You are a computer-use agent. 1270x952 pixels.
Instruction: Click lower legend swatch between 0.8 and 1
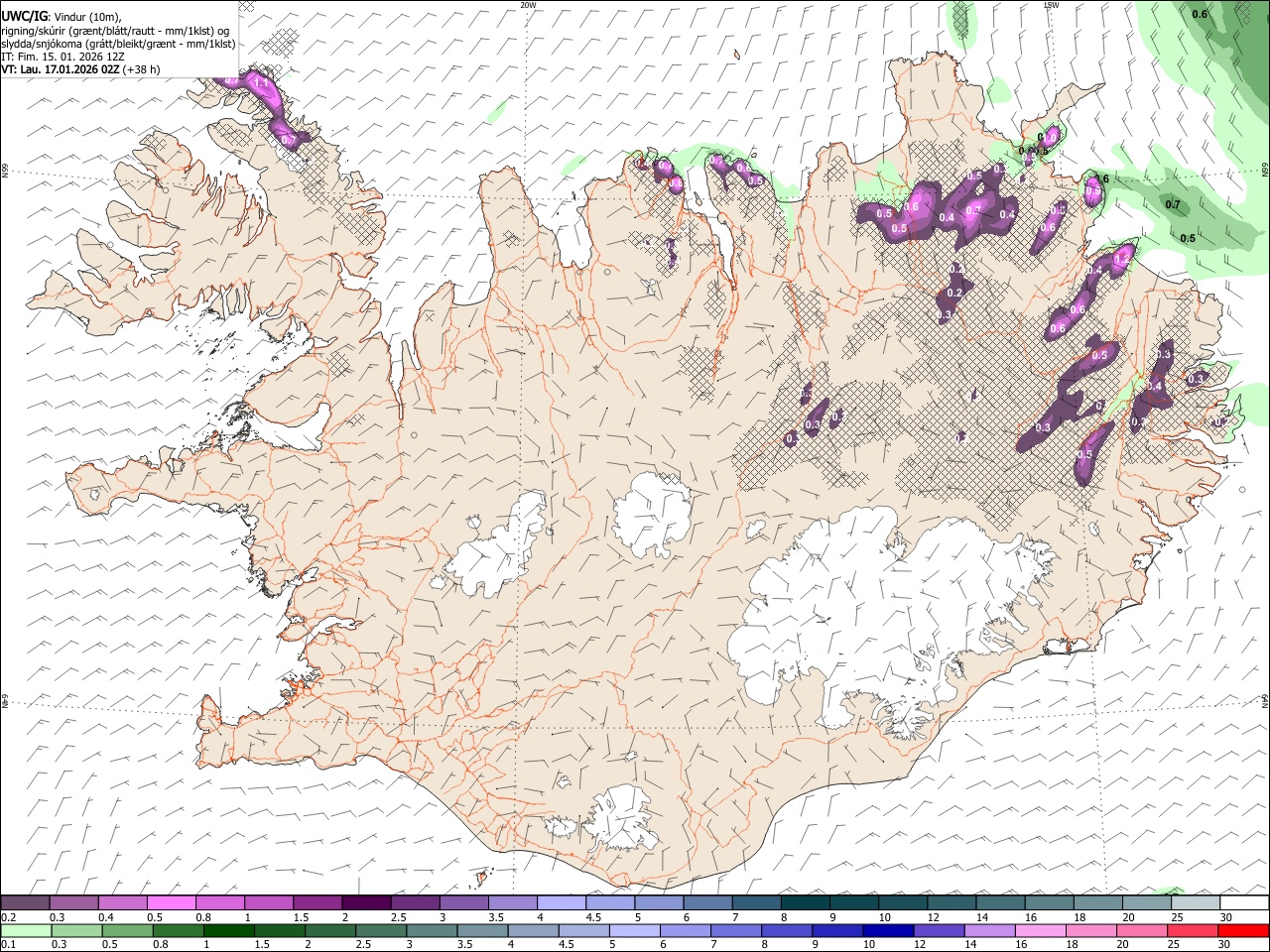178,931
